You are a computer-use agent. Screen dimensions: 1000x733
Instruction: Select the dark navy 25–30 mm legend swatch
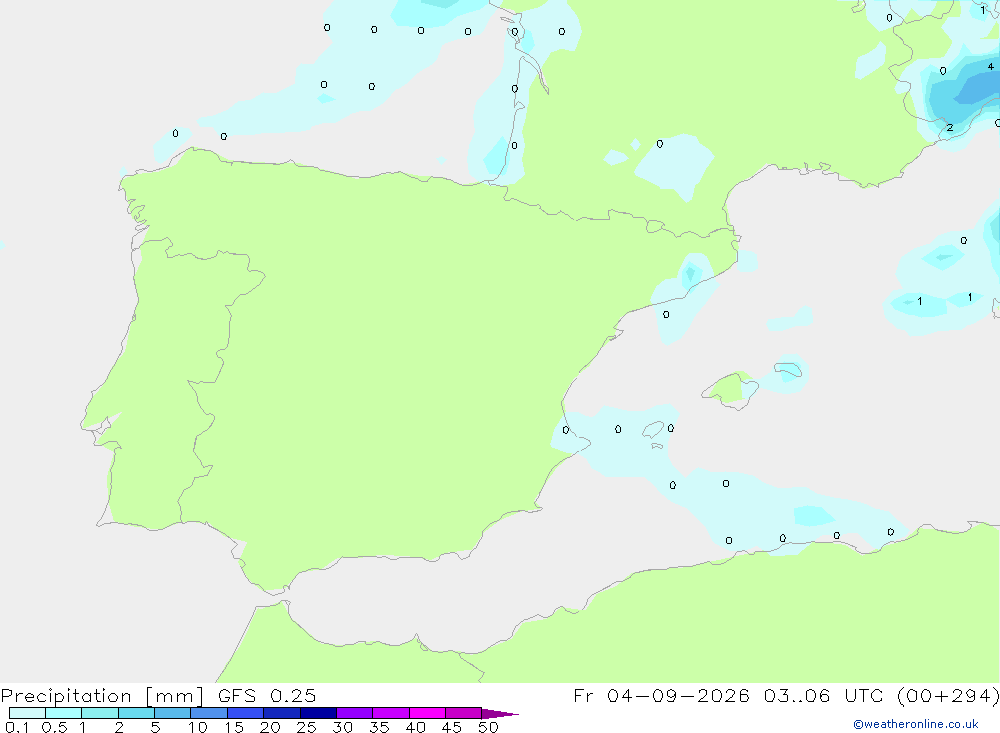(x=318, y=713)
